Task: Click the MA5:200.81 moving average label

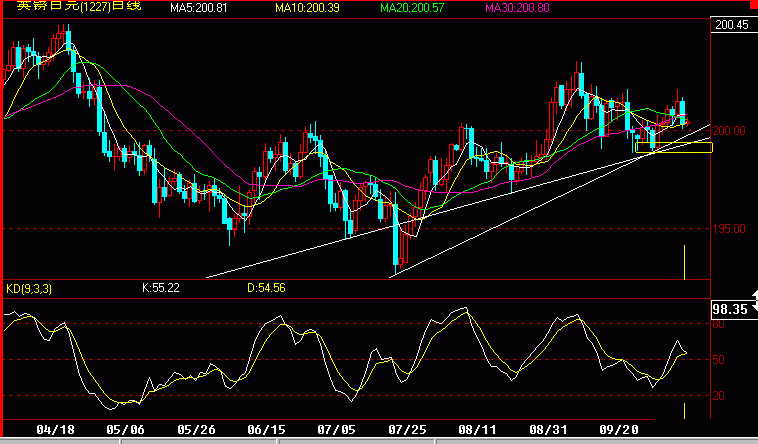Action: (199, 8)
